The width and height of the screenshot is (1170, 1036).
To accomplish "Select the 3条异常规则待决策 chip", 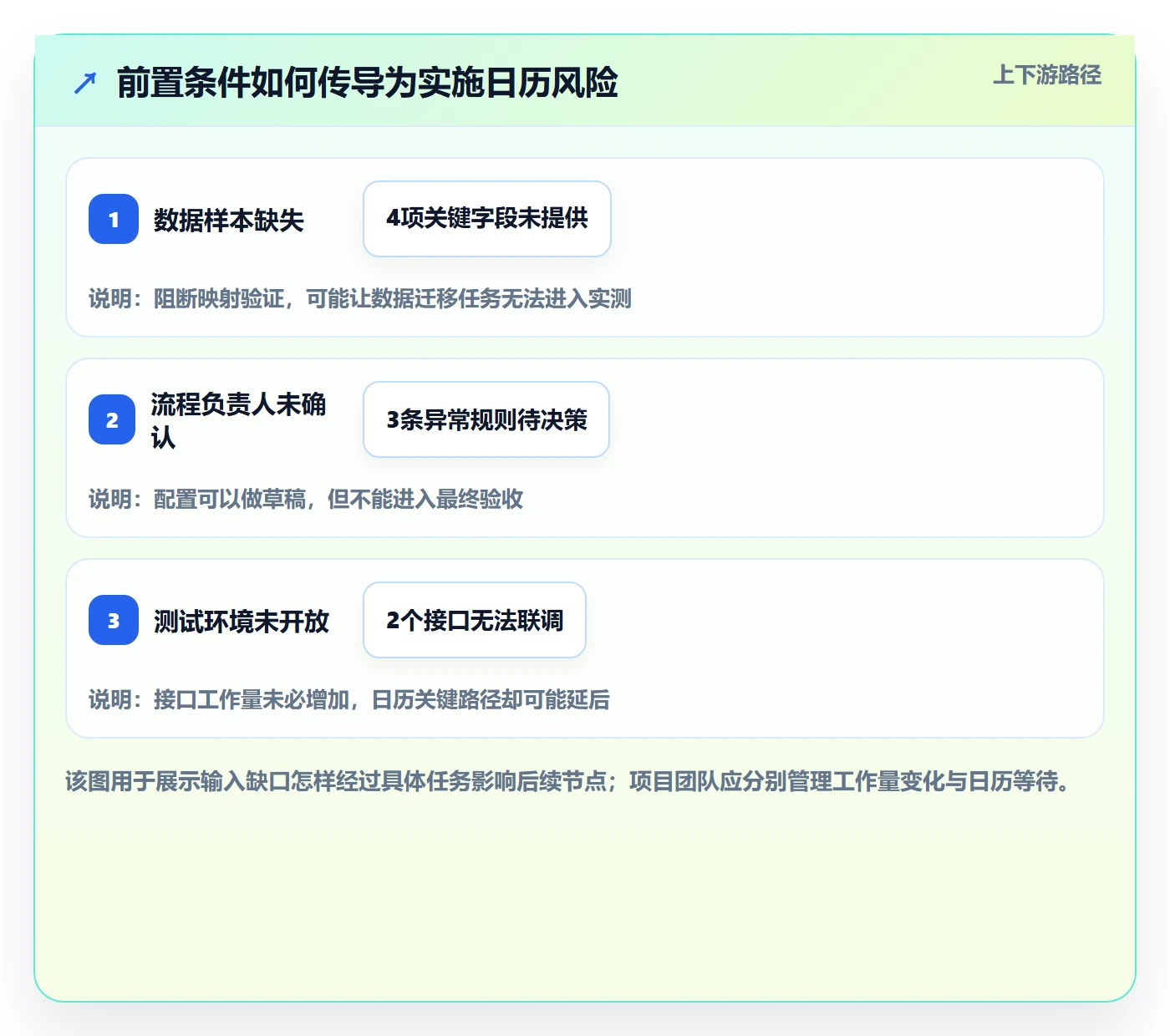I will click(486, 419).
